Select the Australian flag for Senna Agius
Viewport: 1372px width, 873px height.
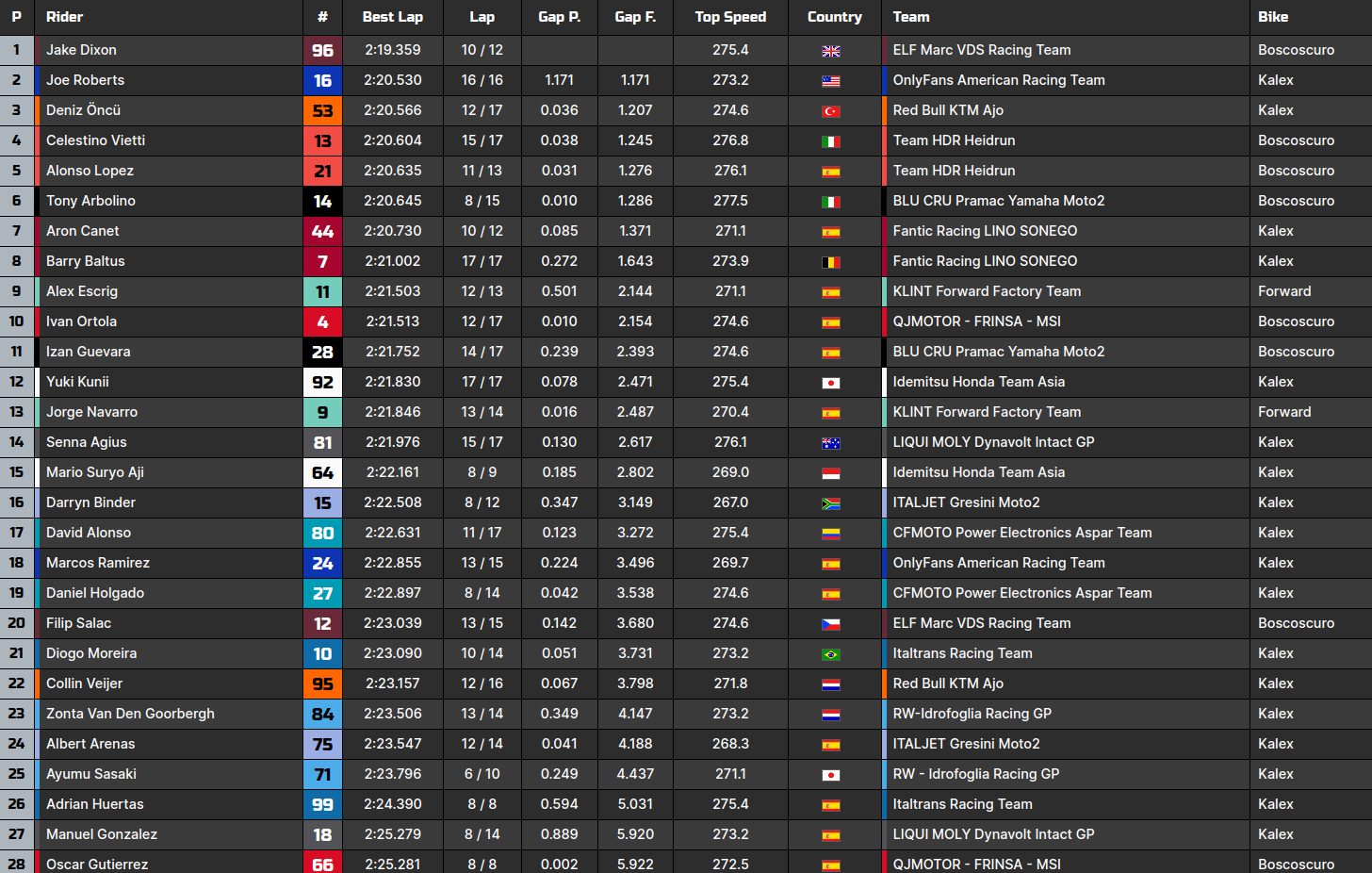830,443
